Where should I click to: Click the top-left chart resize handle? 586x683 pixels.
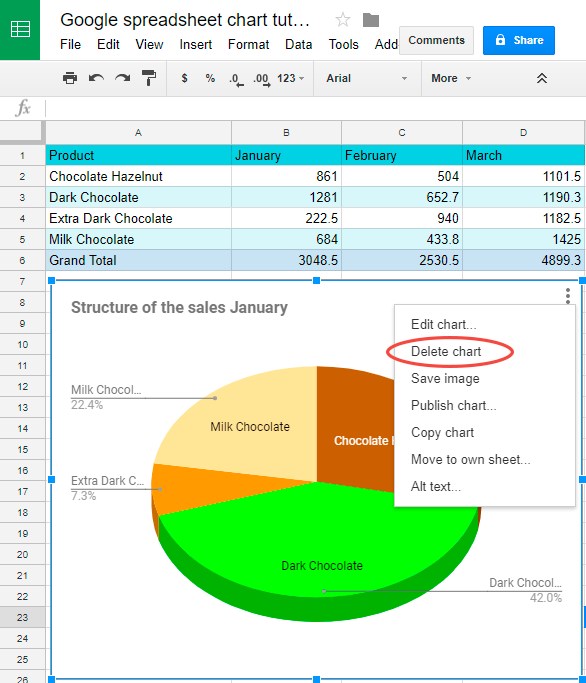[x=51, y=281]
